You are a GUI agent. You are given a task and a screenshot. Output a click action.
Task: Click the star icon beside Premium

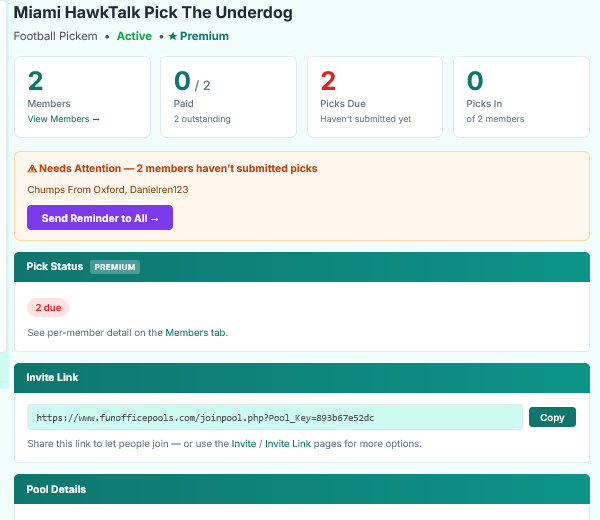(173, 36)
